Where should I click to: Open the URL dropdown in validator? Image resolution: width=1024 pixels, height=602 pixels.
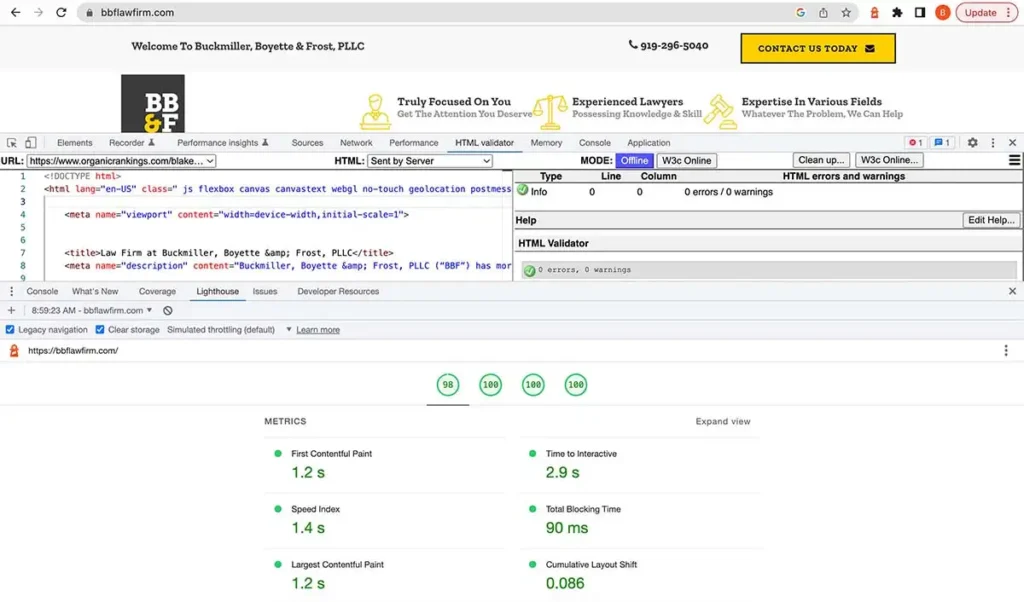point(121,161)
